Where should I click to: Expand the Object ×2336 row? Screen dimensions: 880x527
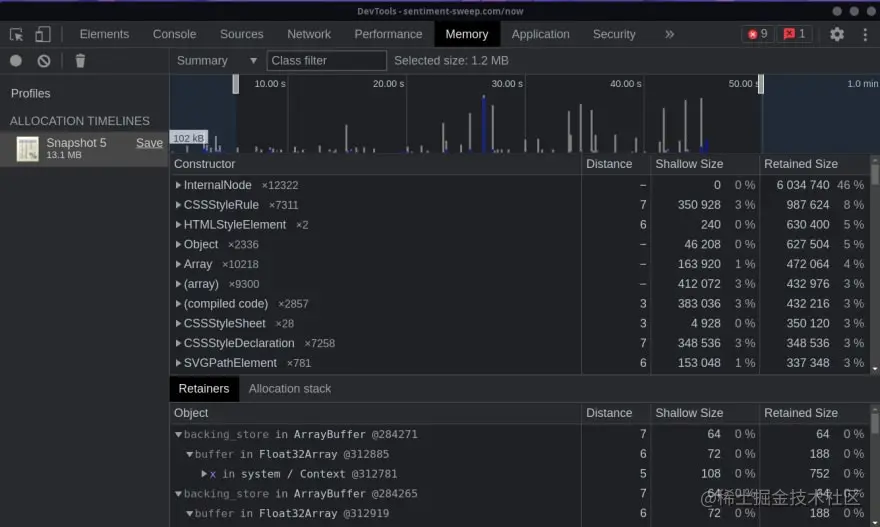pyautogui.click(x=178, y=244)
